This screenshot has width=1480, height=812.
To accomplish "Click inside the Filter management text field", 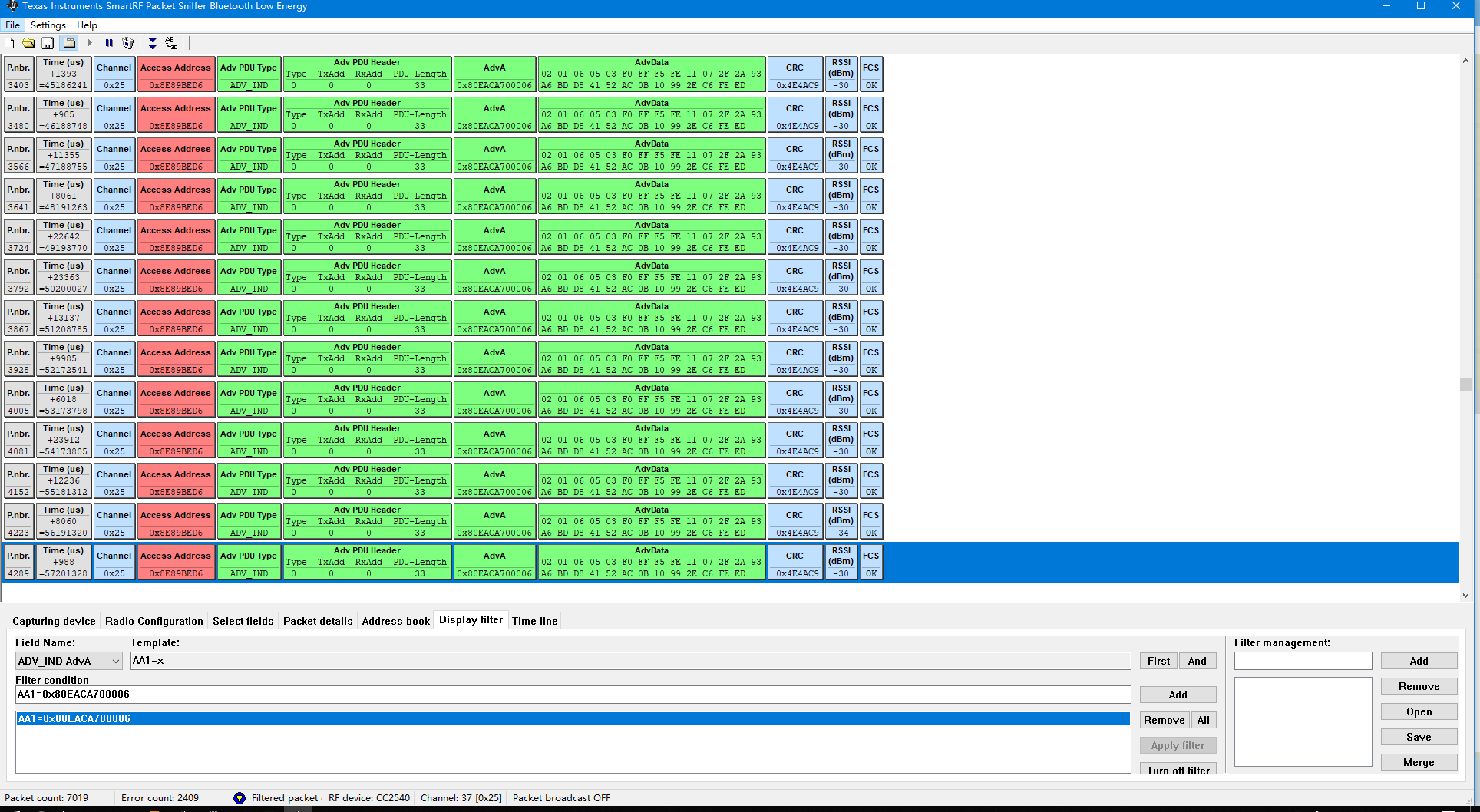I will 1302,660.
